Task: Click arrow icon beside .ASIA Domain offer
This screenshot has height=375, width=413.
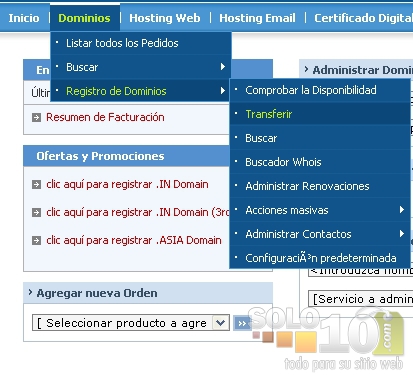Action: click(x=36, y=241)
